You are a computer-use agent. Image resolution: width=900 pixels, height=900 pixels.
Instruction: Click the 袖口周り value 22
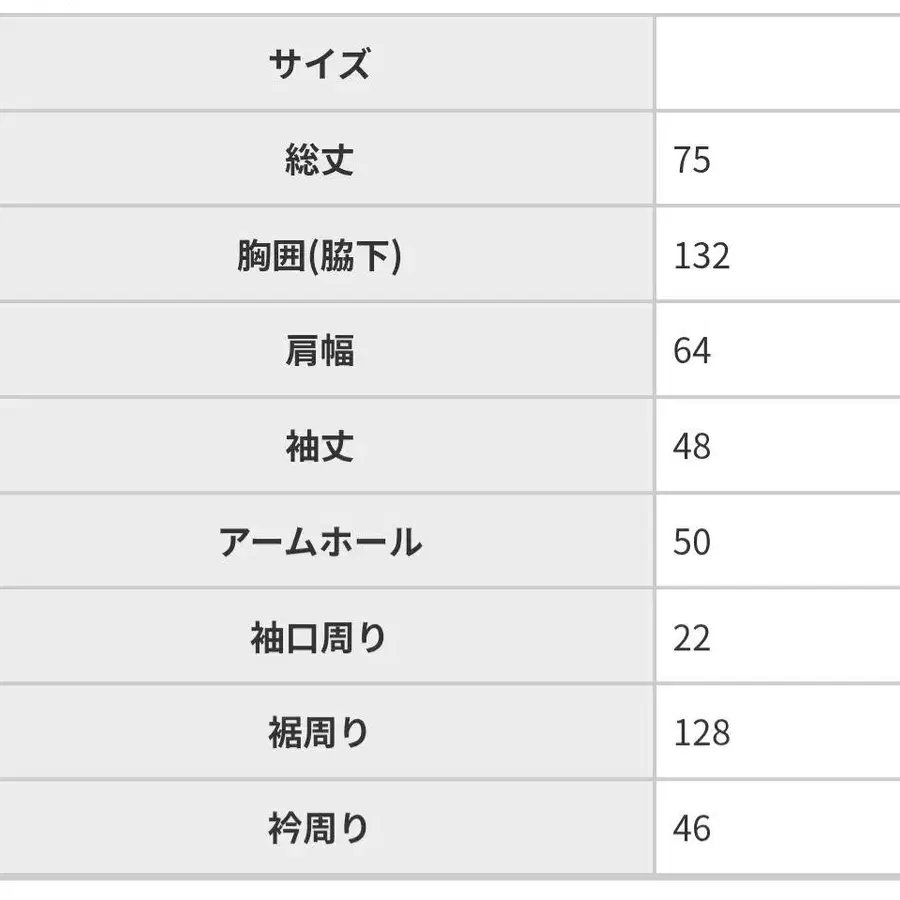(x=692, y=637)
